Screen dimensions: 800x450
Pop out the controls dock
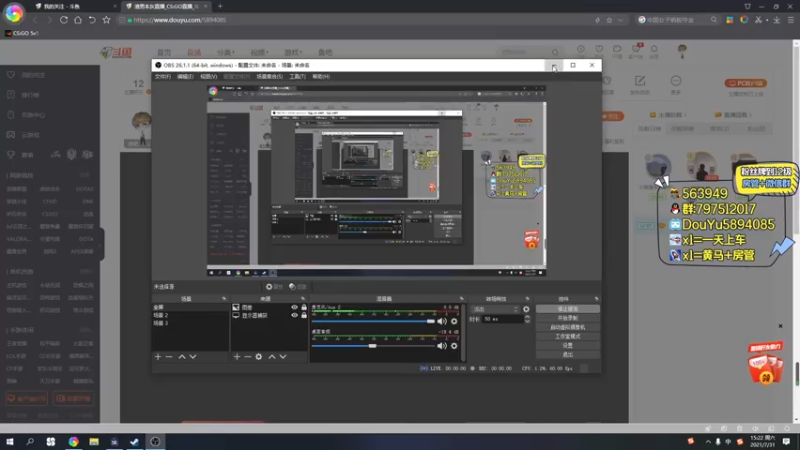(x=596, y=298)
